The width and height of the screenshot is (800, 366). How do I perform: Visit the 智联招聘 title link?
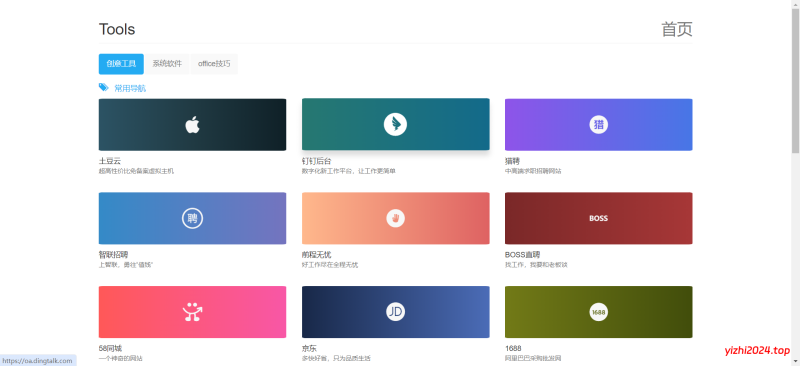pos(113,255)
